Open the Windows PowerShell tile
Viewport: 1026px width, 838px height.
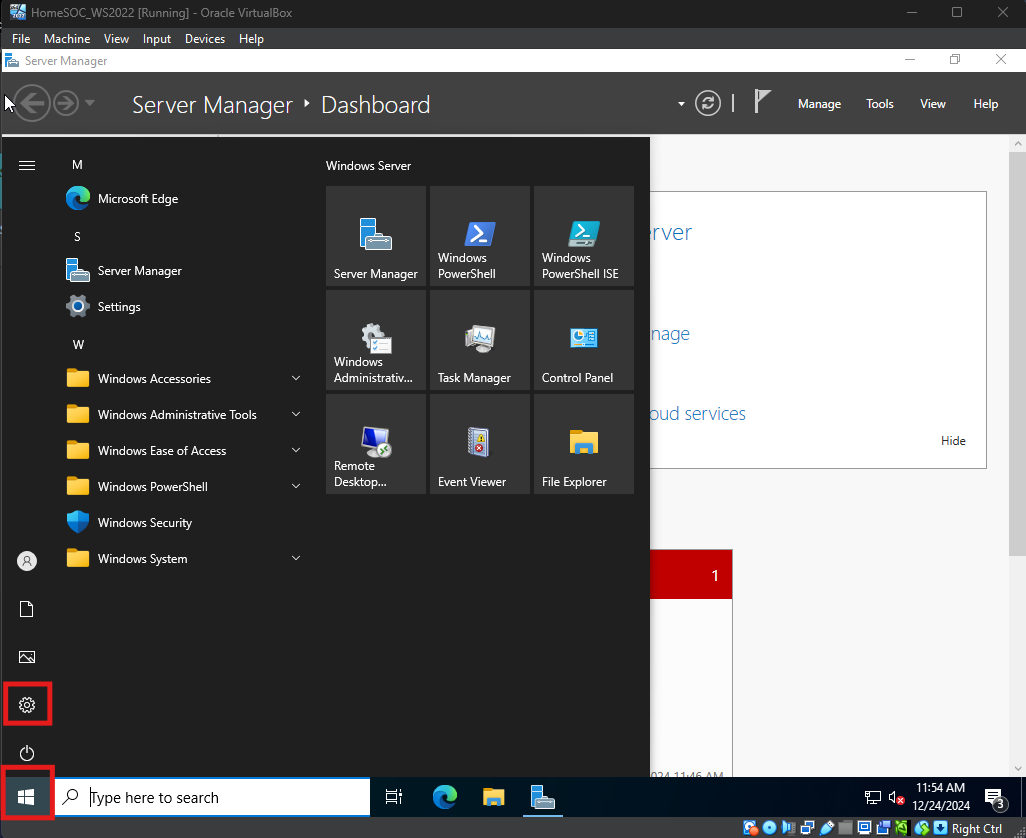pyautogui.click(x=479, y=236)
